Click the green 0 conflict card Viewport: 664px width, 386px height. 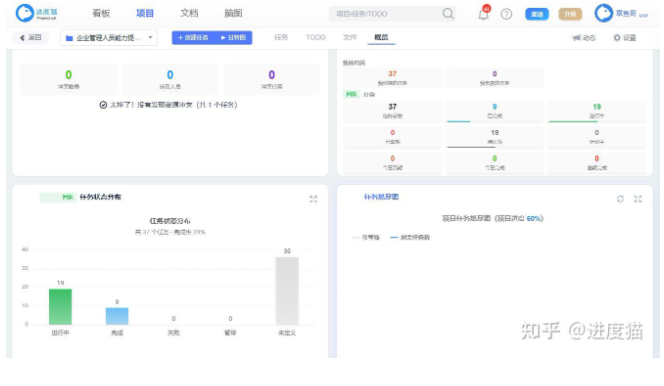(69, 79)
